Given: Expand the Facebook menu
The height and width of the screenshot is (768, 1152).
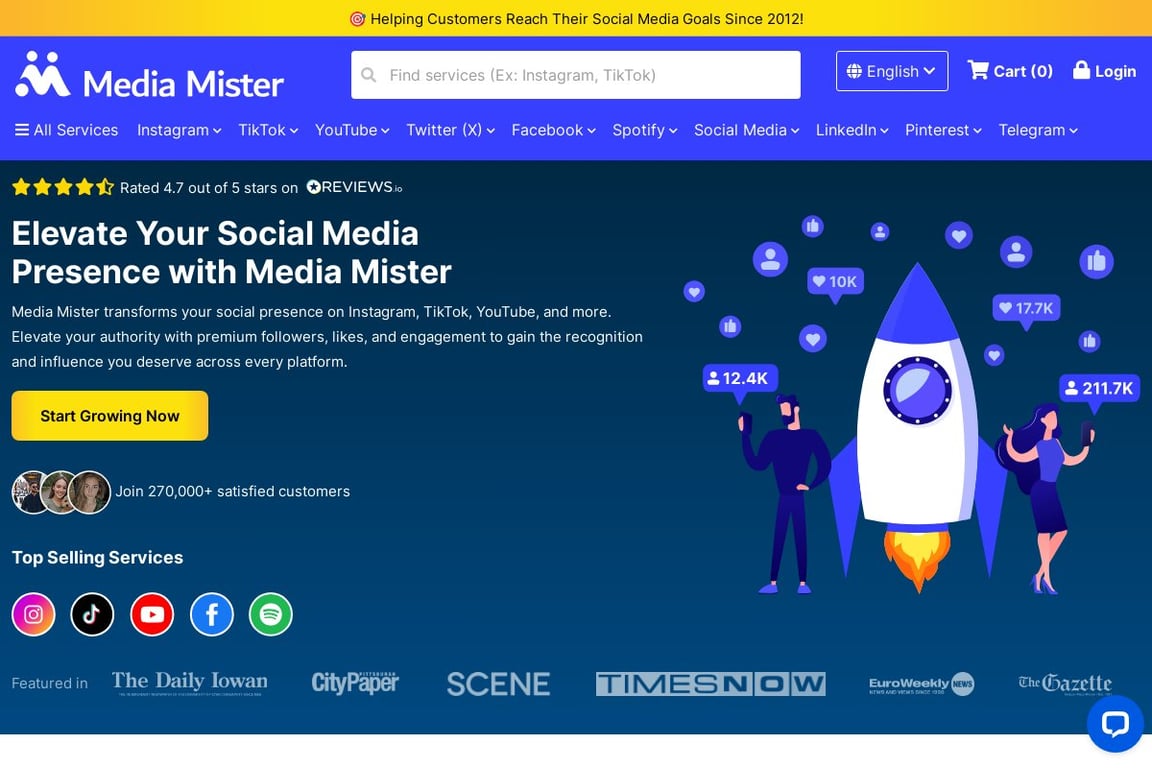Looking at the screenshot, I should tap(553, 130).
